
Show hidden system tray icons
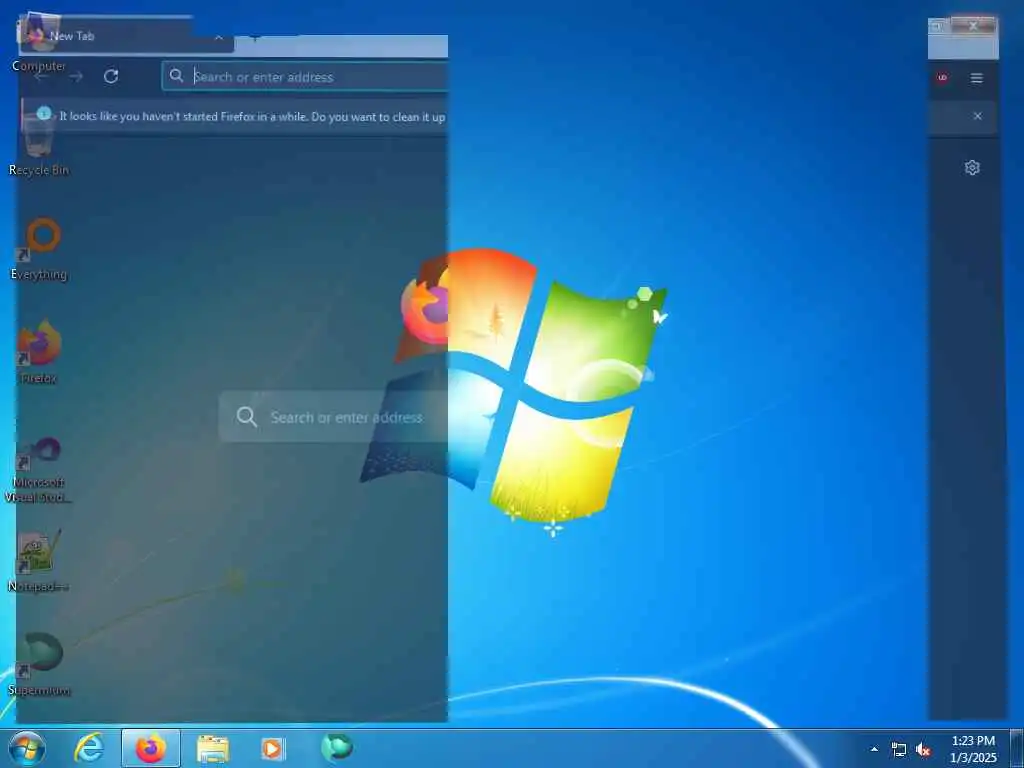point(874,749)
